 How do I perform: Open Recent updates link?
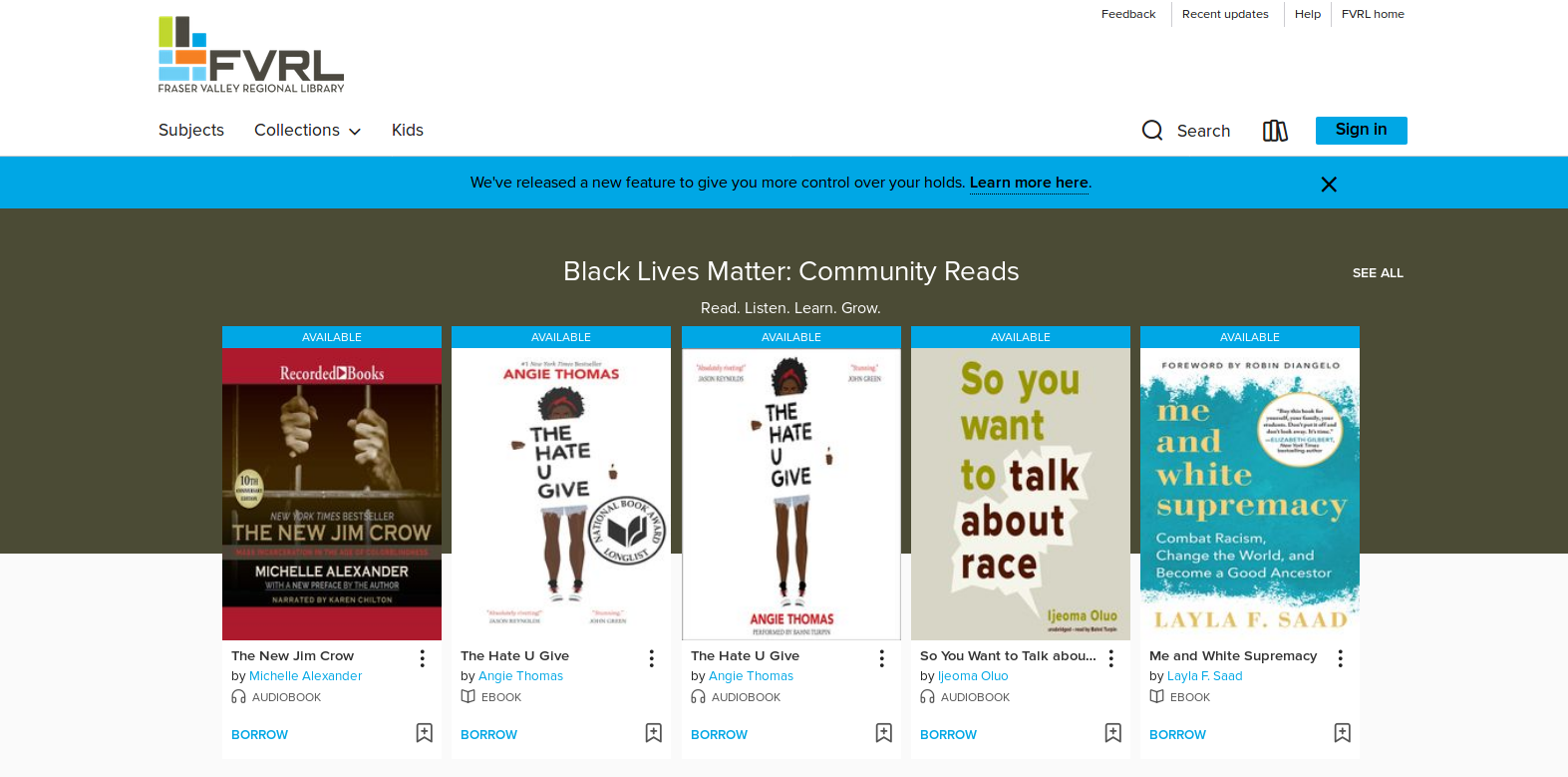click(1225, 14)
